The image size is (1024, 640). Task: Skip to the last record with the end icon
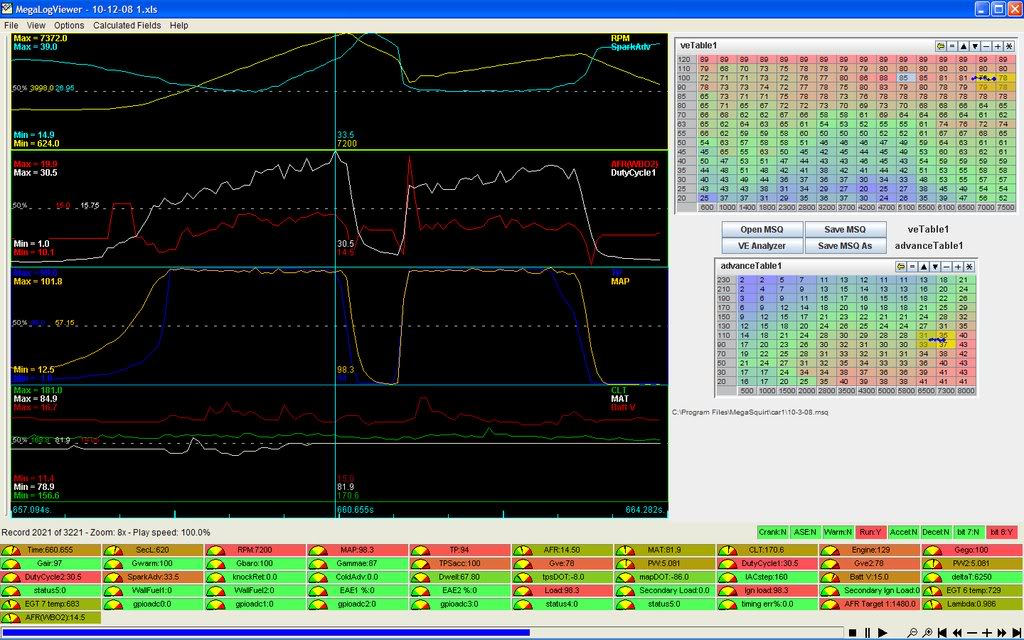[x=1017, y=632]
